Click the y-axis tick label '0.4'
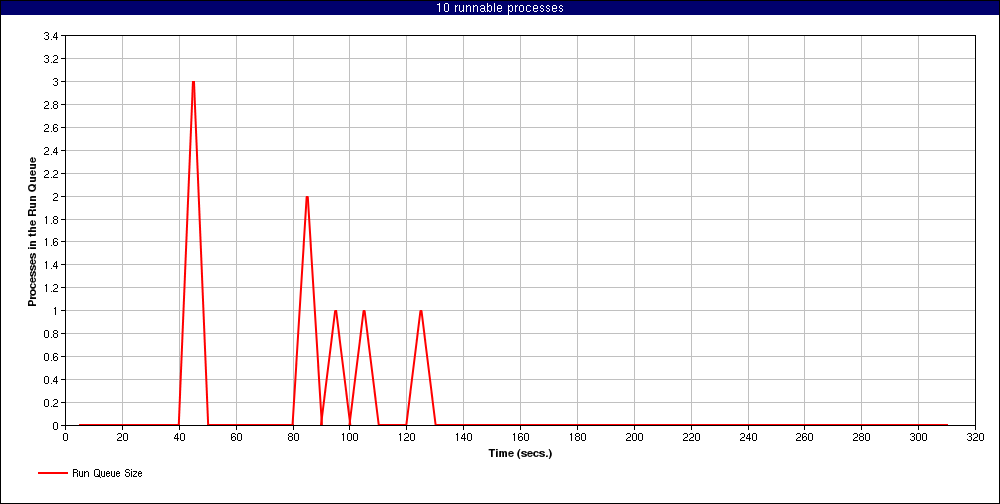This screenshot has width=1000, height=504. click(51, 380)
